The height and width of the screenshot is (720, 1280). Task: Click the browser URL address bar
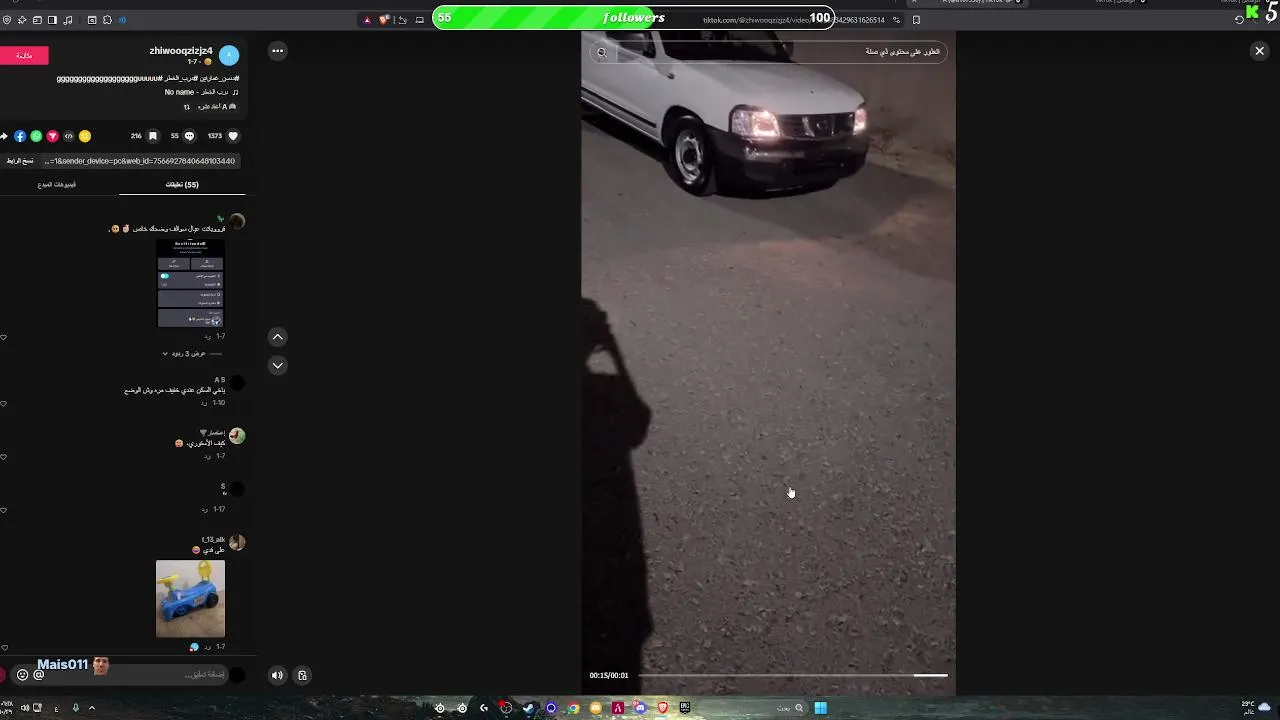(795, 20)
